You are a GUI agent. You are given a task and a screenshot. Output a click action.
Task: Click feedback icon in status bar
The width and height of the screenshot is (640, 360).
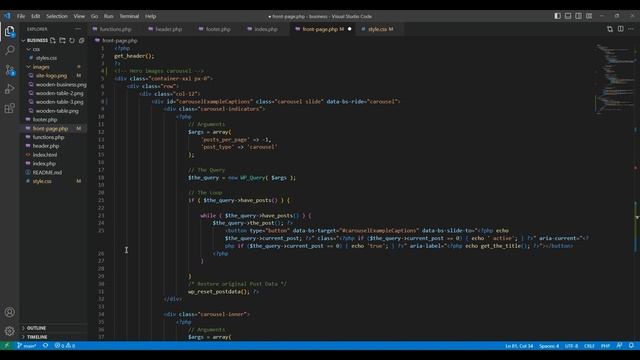pyautogui.click(x=619, y=345)
